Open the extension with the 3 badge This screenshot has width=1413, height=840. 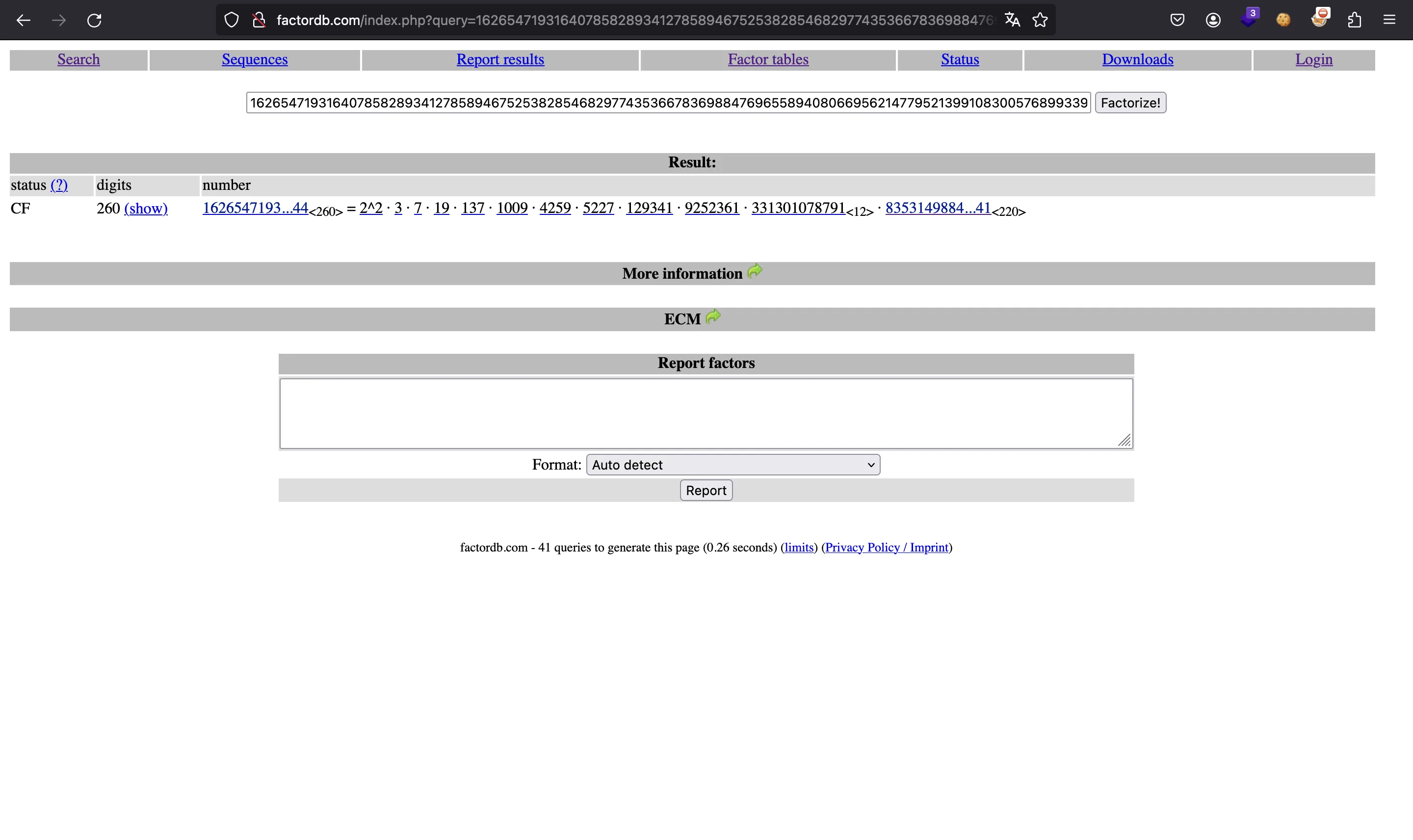click(x=1249, y=19)
